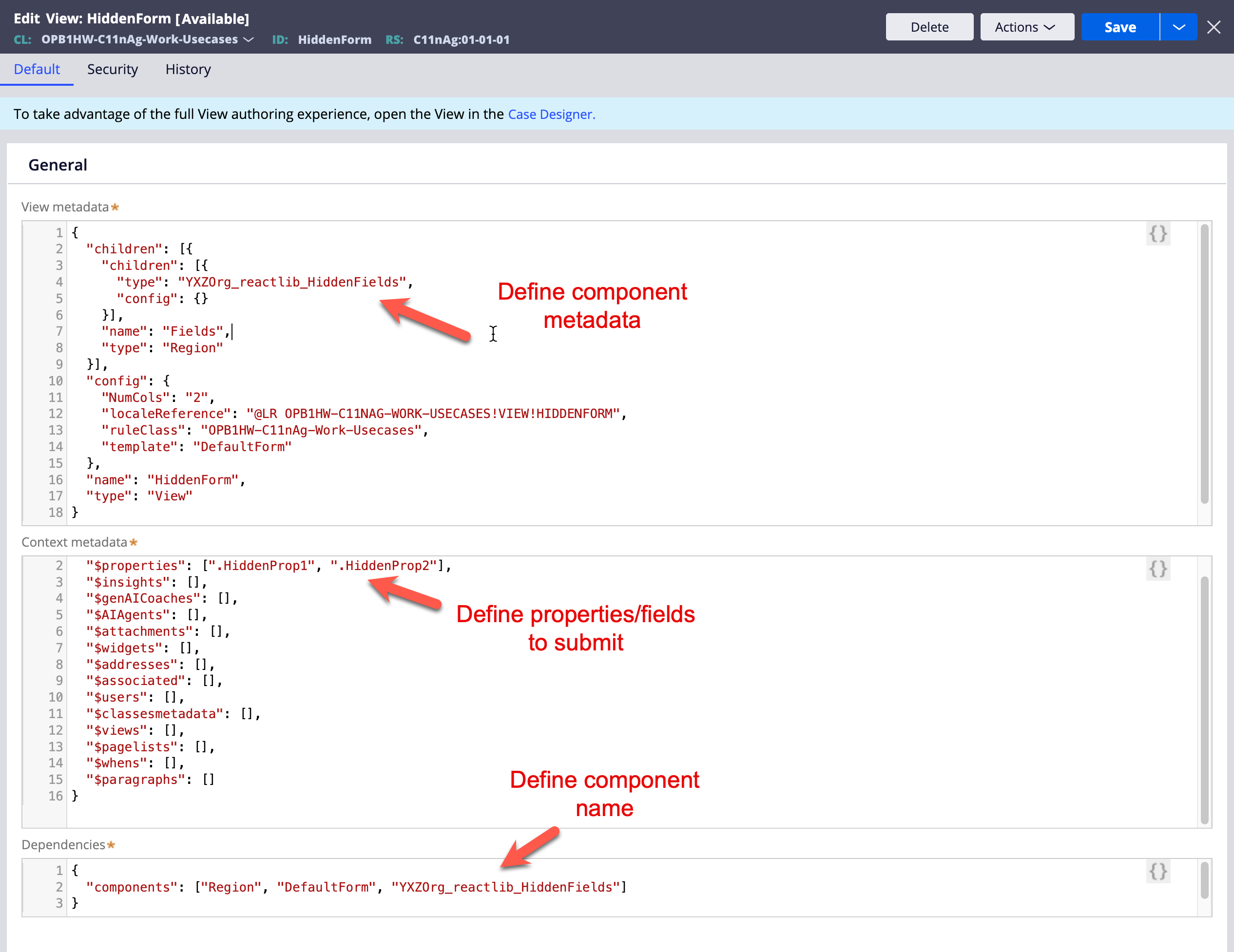Click the "$properties" line in Context metadata
The height and width of the screenshot is (952, 1234).
(x=269, y=566)
